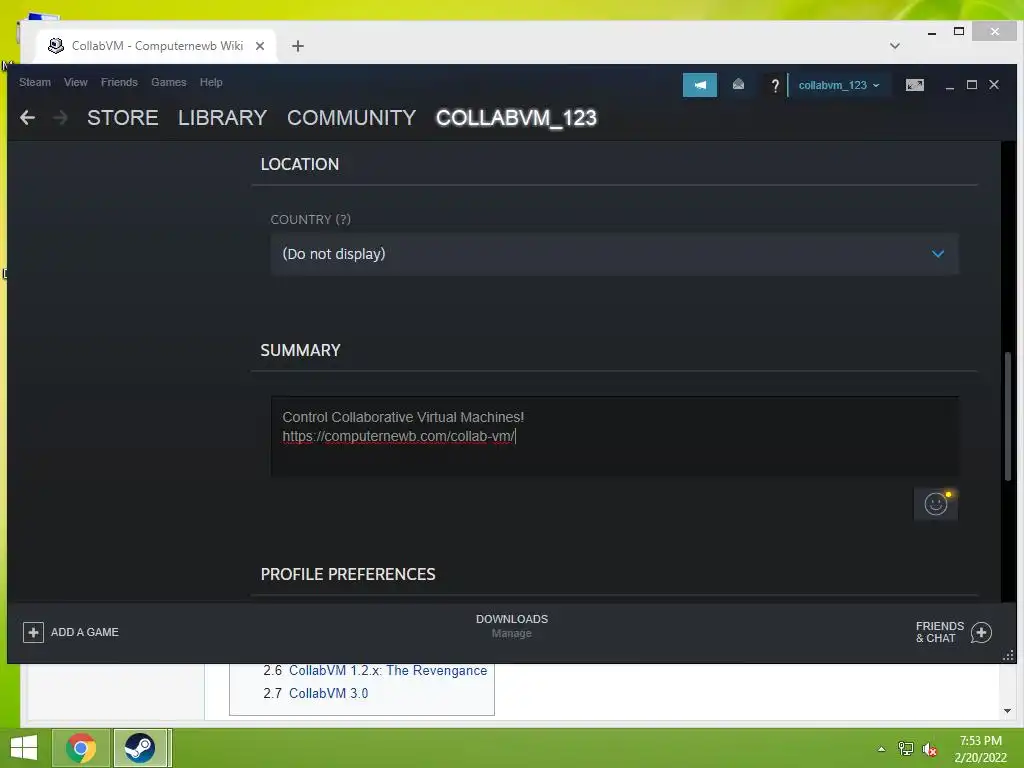Click the Steam taskbar icon

[x=140, y=748]
